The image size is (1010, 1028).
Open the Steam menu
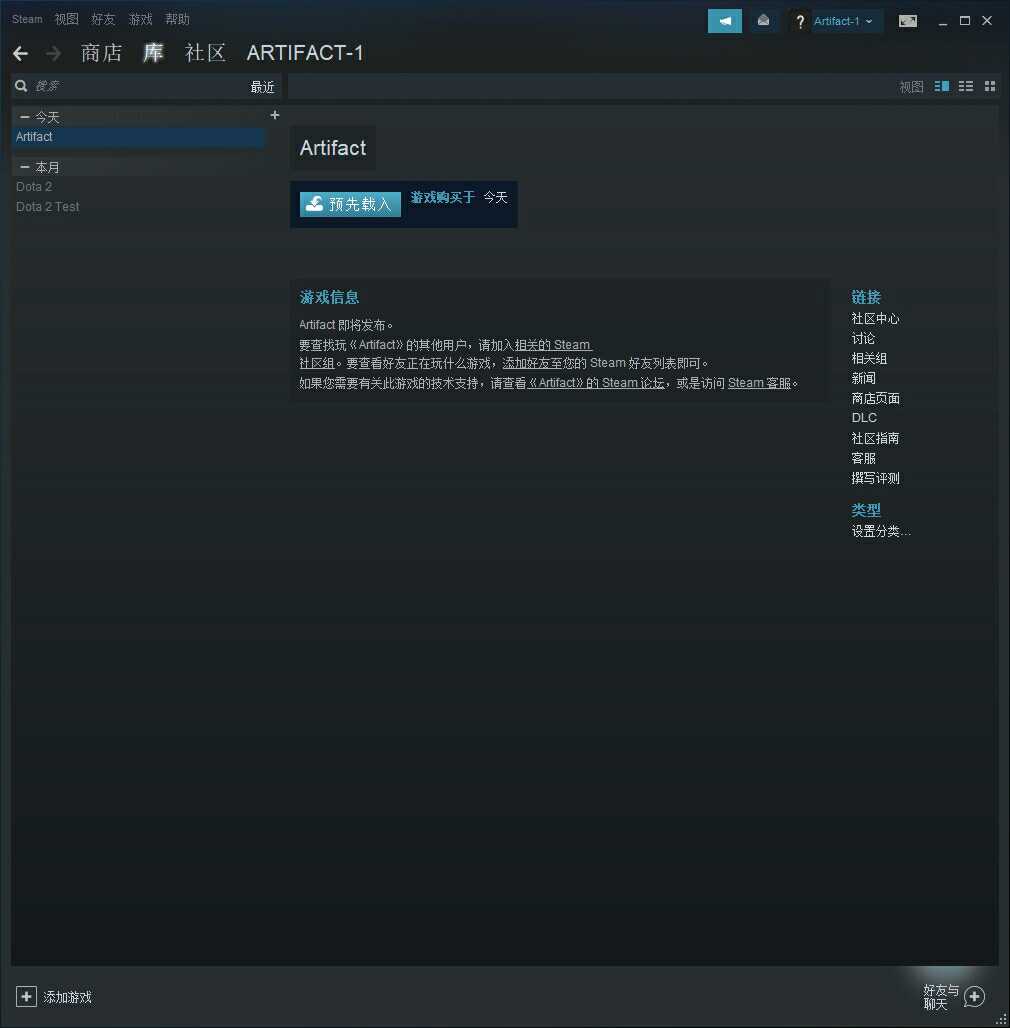tap(27, 19)
